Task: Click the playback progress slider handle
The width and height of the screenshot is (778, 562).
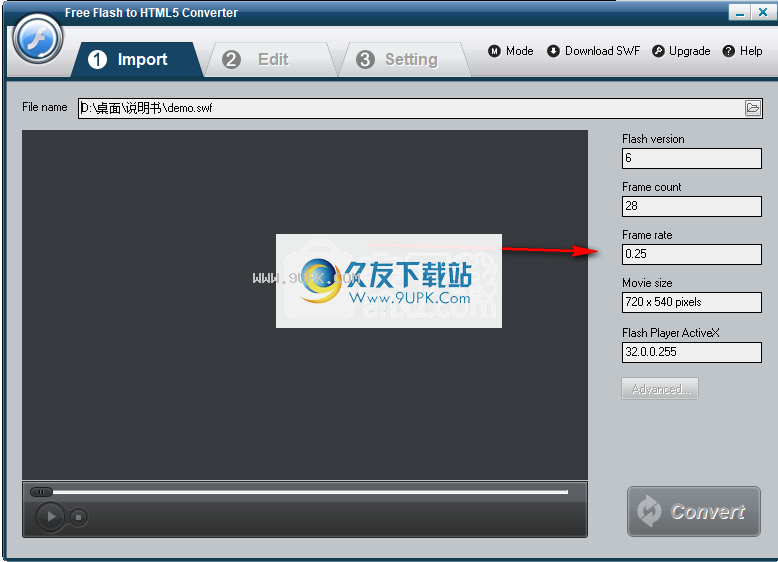Action: point(41,492)
